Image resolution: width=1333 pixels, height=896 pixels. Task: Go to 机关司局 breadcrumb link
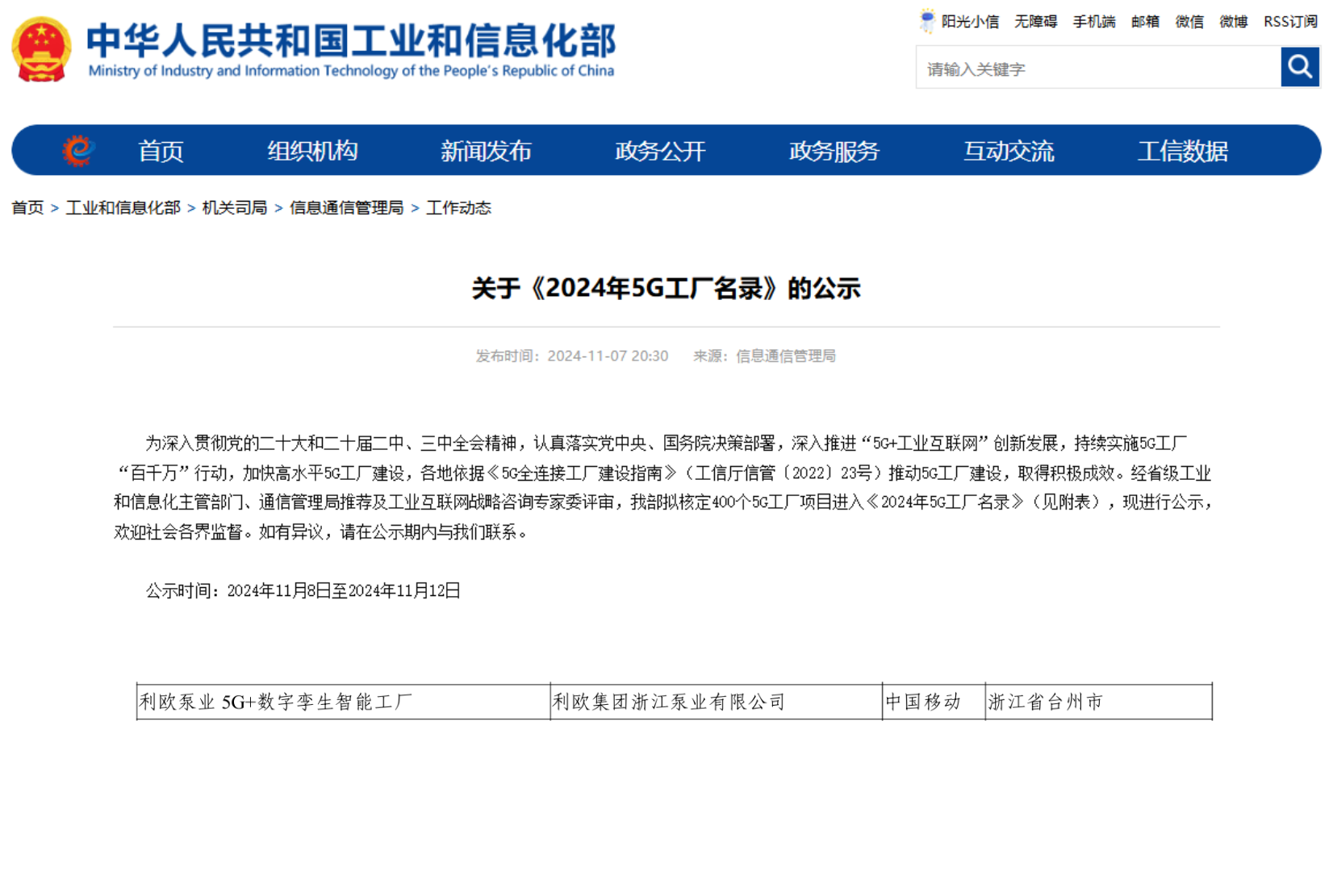(234, 208)
